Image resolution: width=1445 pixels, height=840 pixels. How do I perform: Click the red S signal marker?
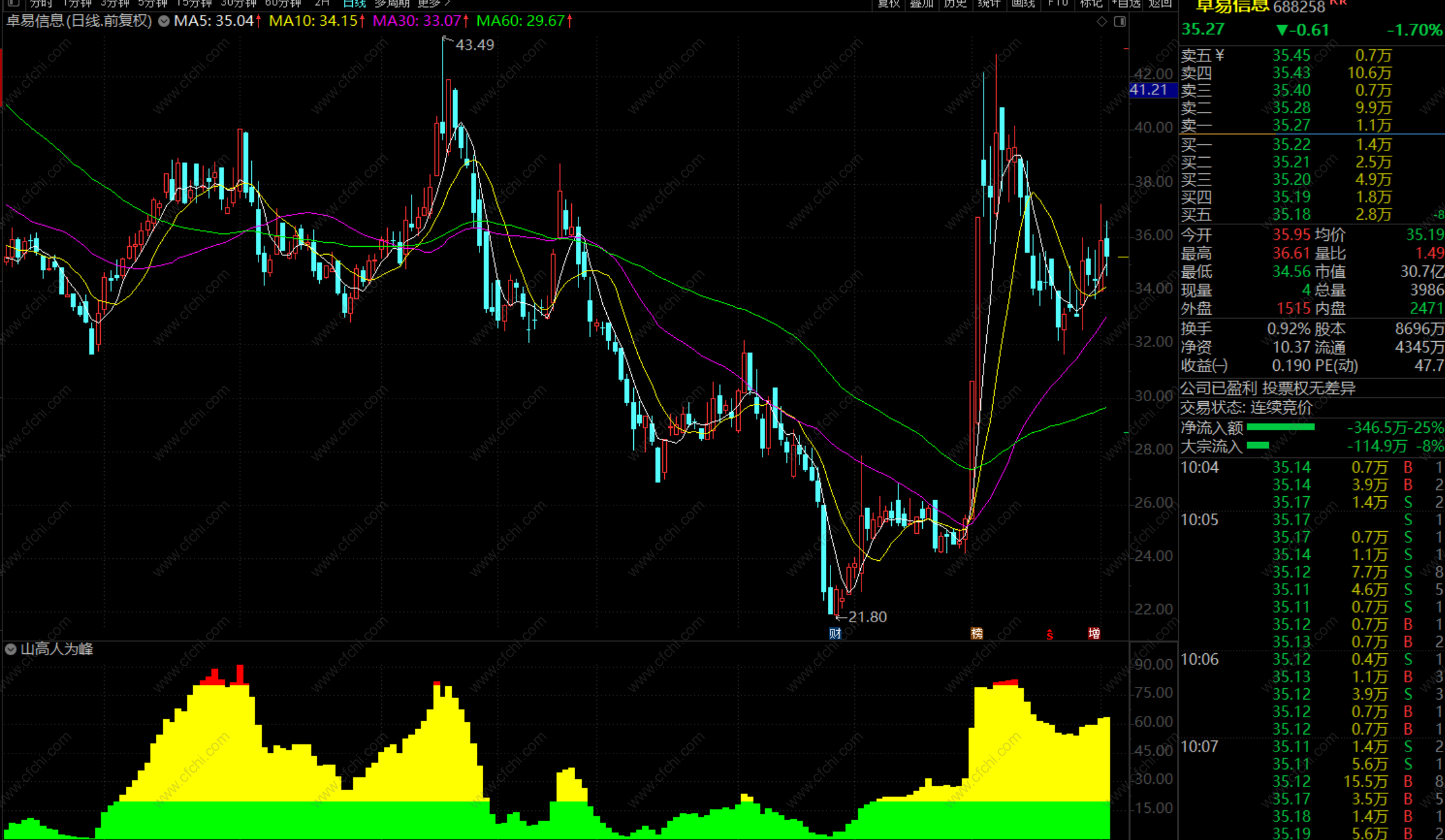click(1049, 635)
